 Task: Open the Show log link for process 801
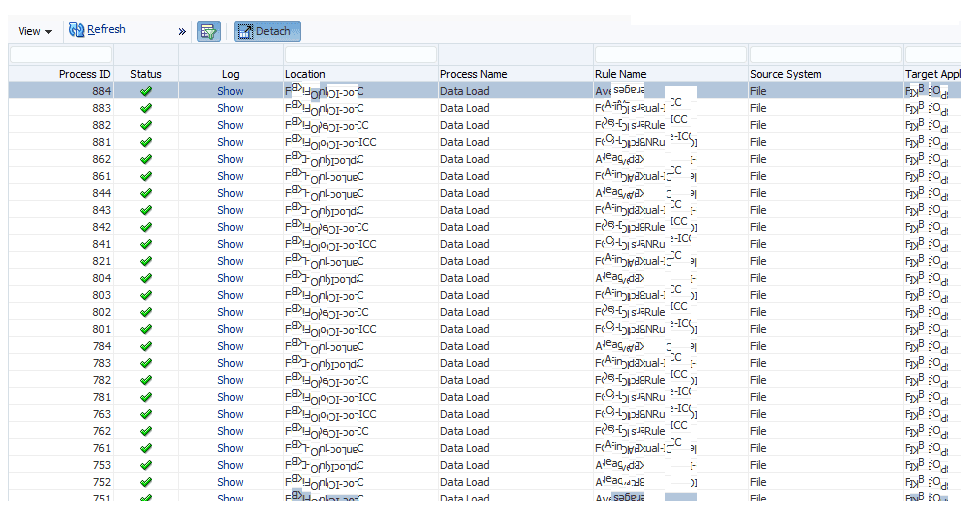(x=230, y=329)
